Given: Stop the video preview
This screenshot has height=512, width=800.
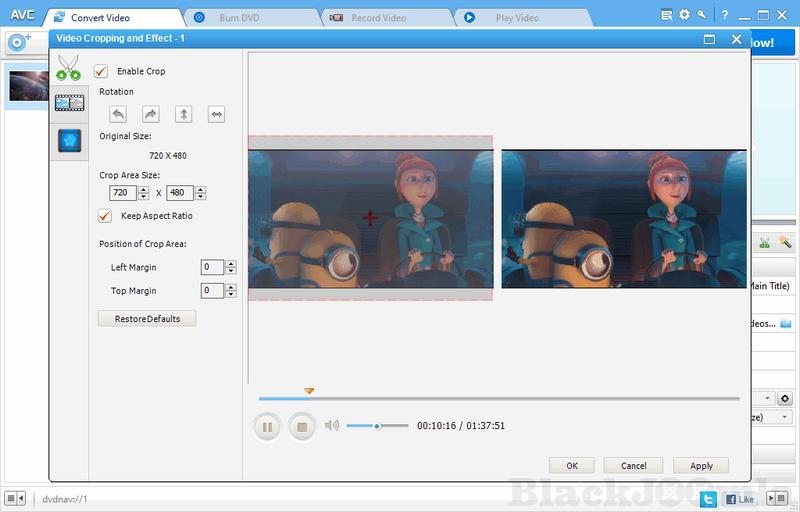Looking at the screenshot, I should click(302, 427).
